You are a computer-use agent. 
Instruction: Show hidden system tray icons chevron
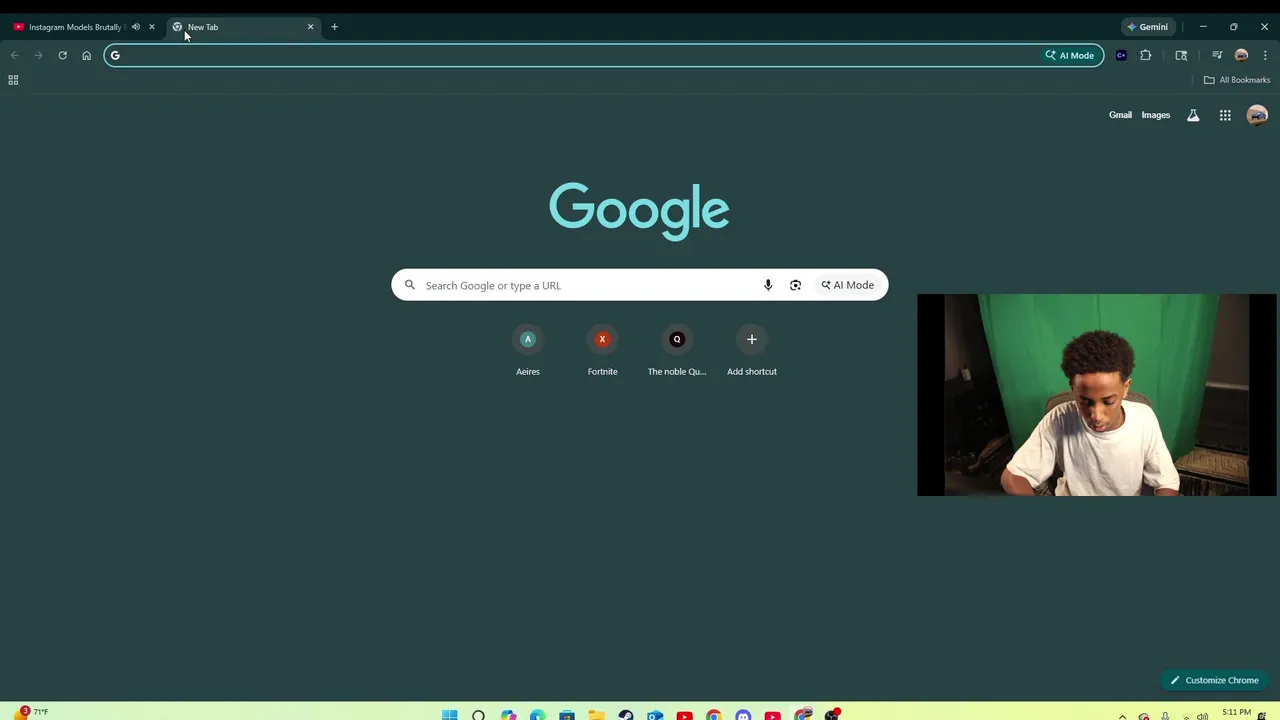tap(1122, 716)
